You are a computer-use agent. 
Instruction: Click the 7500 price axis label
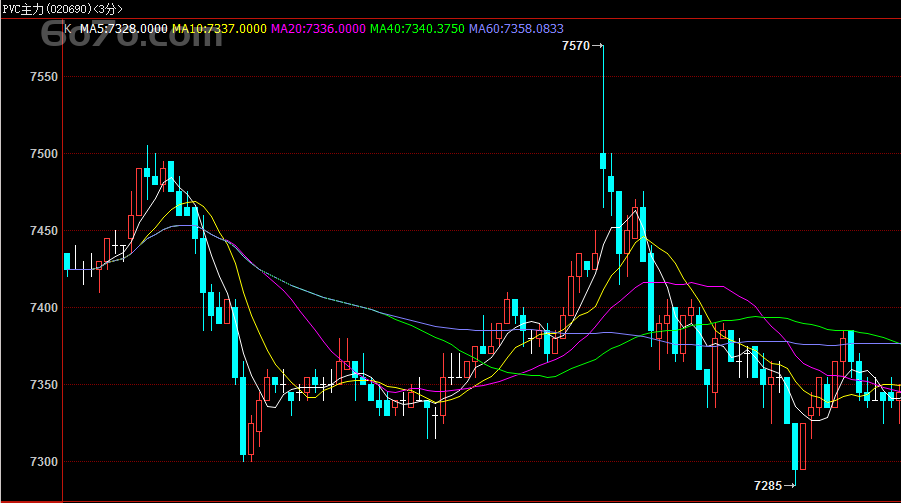point(44,154)
